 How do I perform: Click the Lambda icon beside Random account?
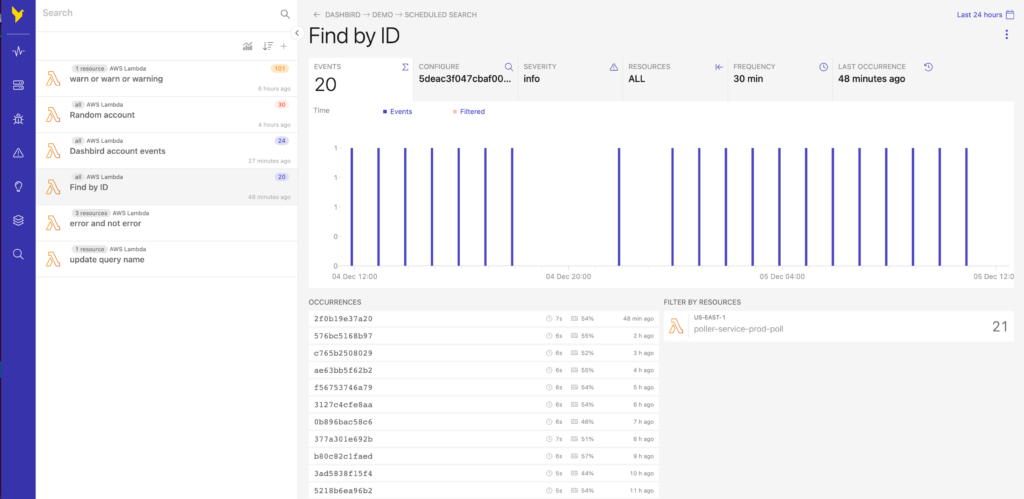pyautogui.click(x=53, y=115)
